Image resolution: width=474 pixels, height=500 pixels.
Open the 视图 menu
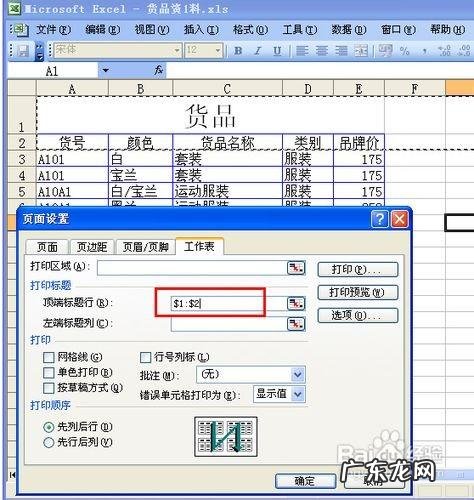pos(152,30)
